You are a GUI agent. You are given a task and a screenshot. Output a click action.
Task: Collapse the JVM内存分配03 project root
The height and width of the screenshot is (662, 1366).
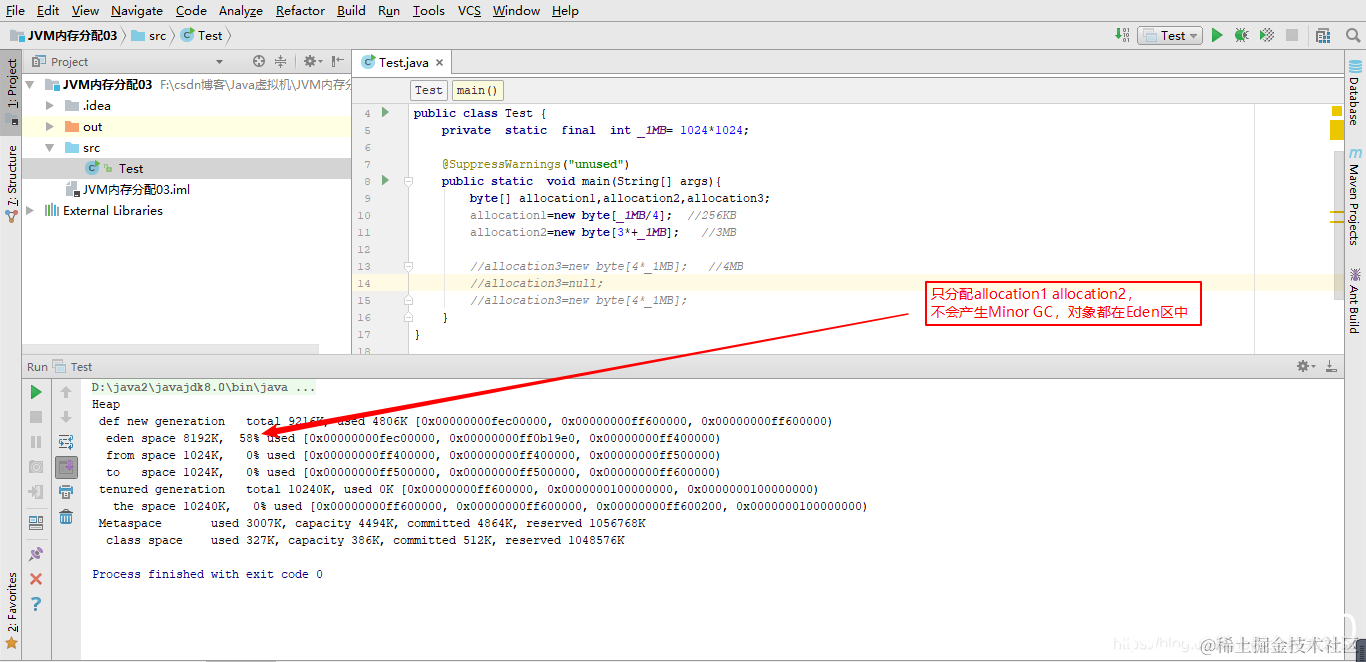[x=30, y=85]
